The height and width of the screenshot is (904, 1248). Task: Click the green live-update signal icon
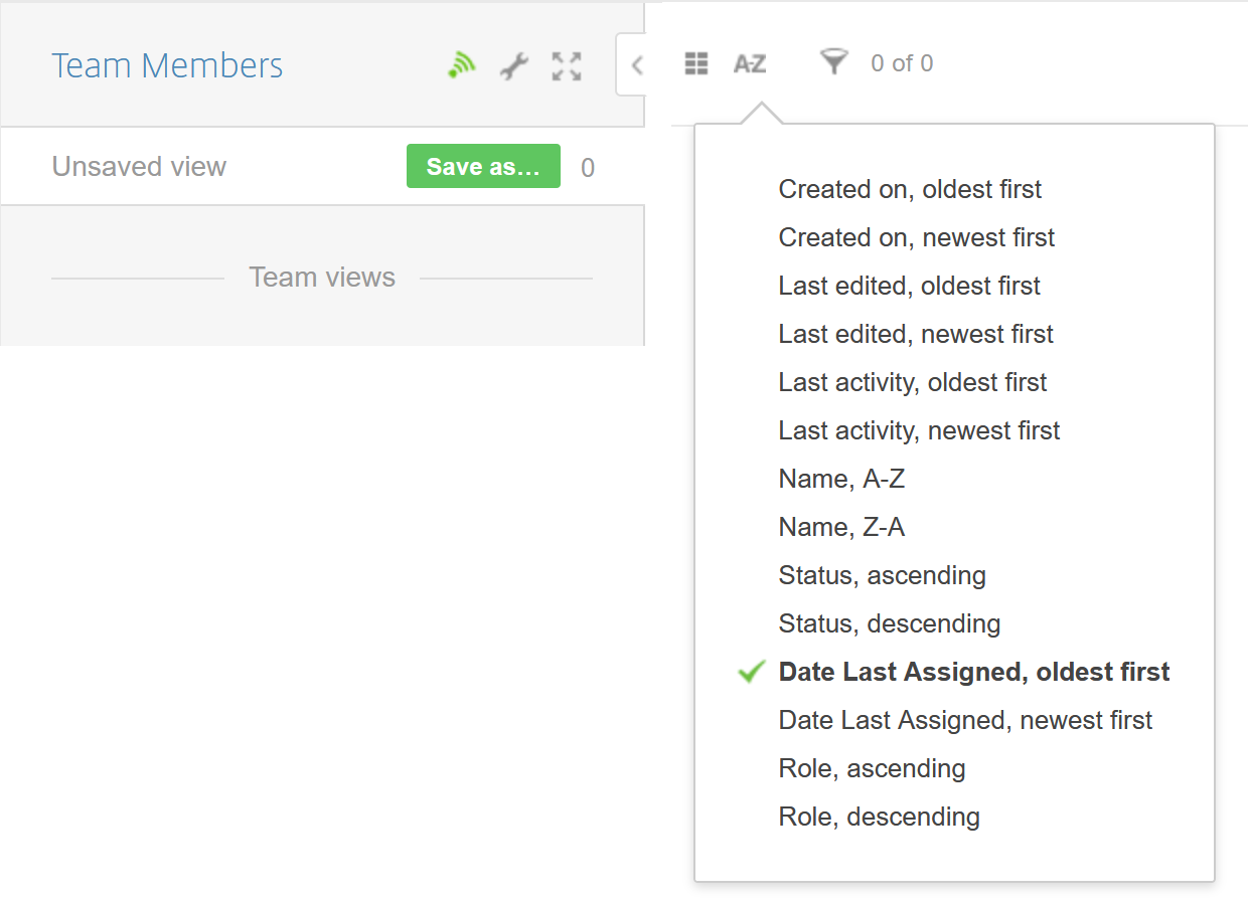461,65
